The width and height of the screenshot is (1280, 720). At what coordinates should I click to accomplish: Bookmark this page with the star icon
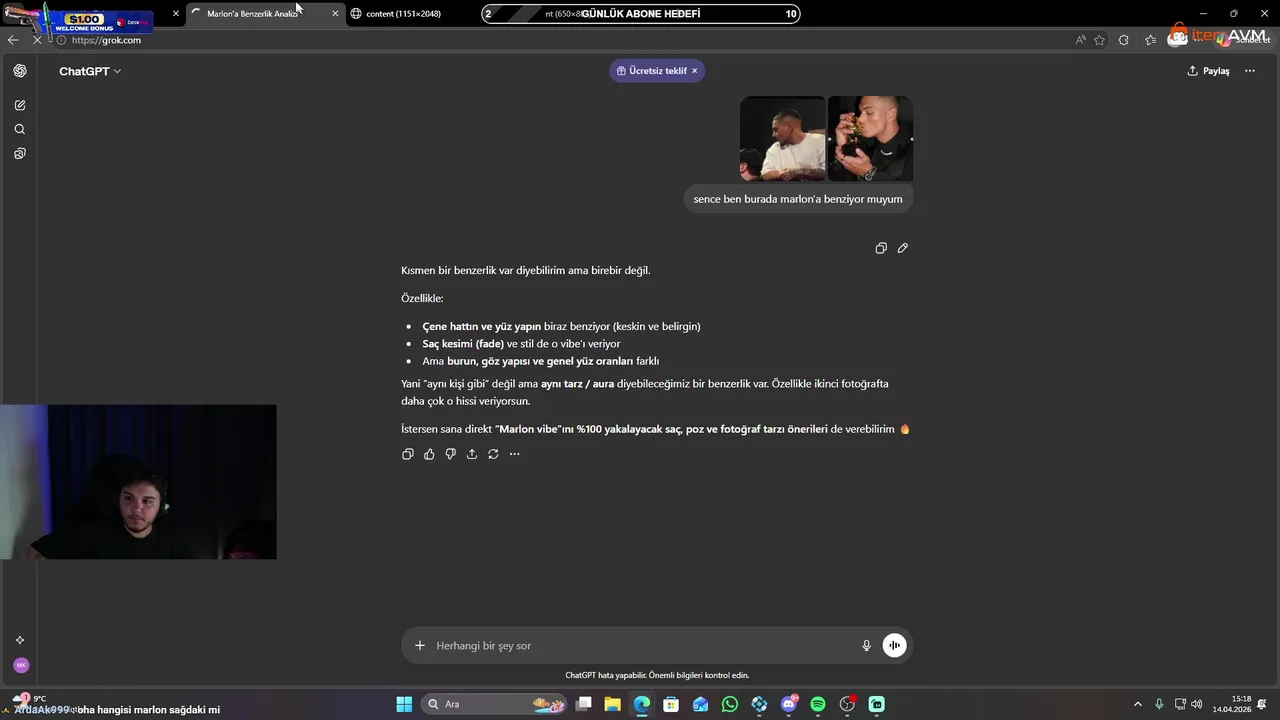1100,40
